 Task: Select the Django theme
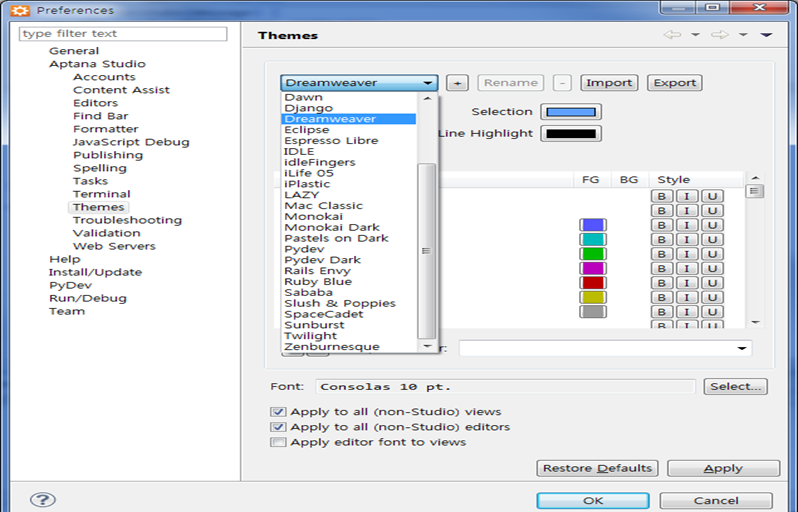tap(308, 108)
